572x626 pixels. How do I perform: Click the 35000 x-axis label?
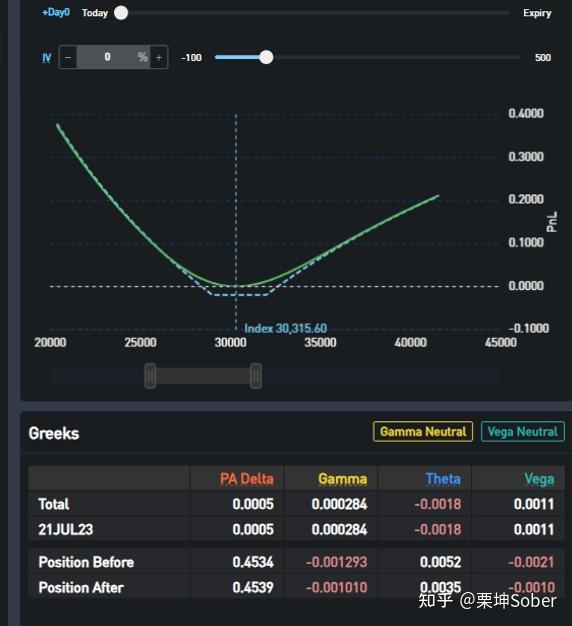point(321,343)
